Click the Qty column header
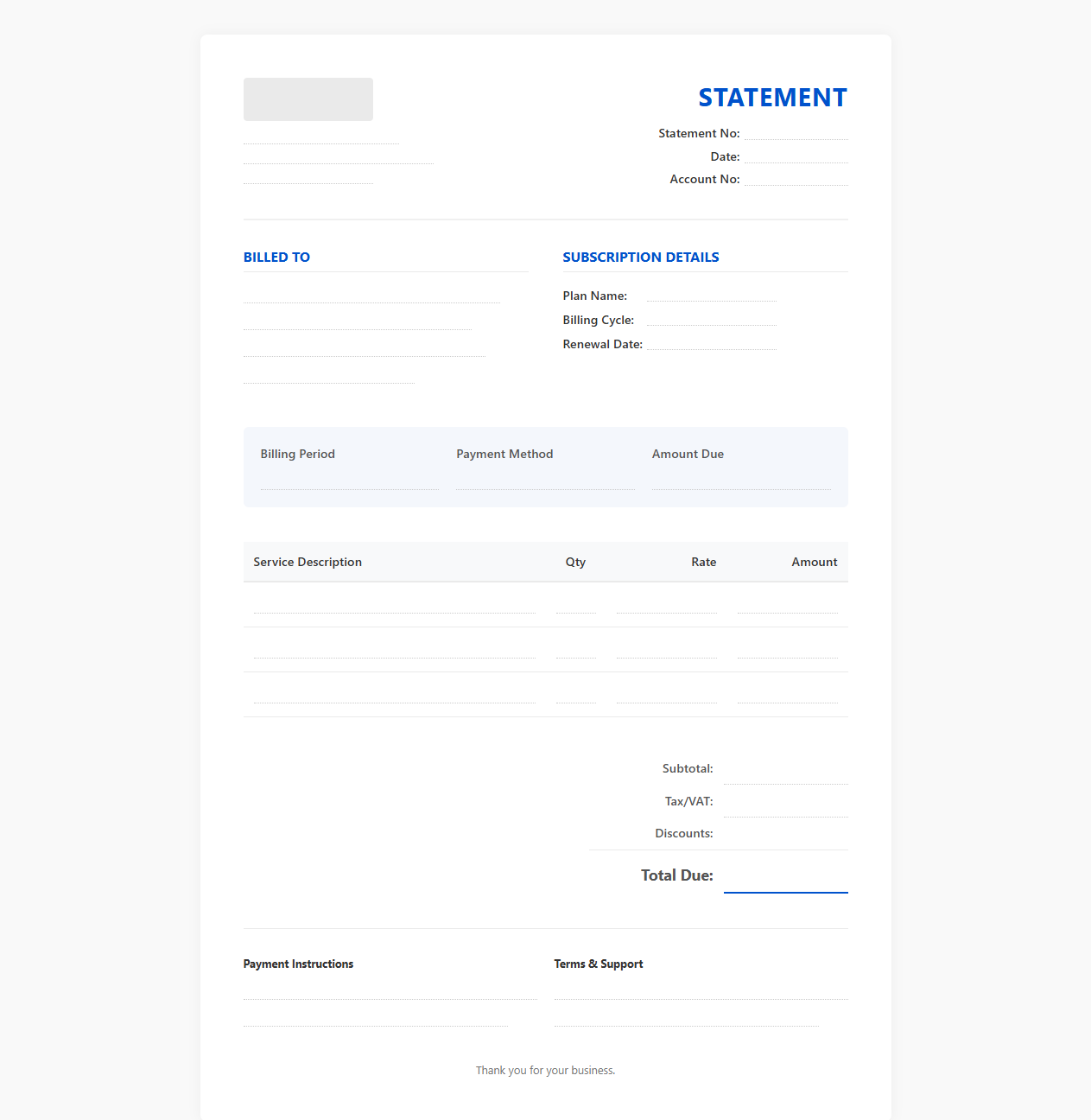1091x1120 pixels. coord(575,562)
